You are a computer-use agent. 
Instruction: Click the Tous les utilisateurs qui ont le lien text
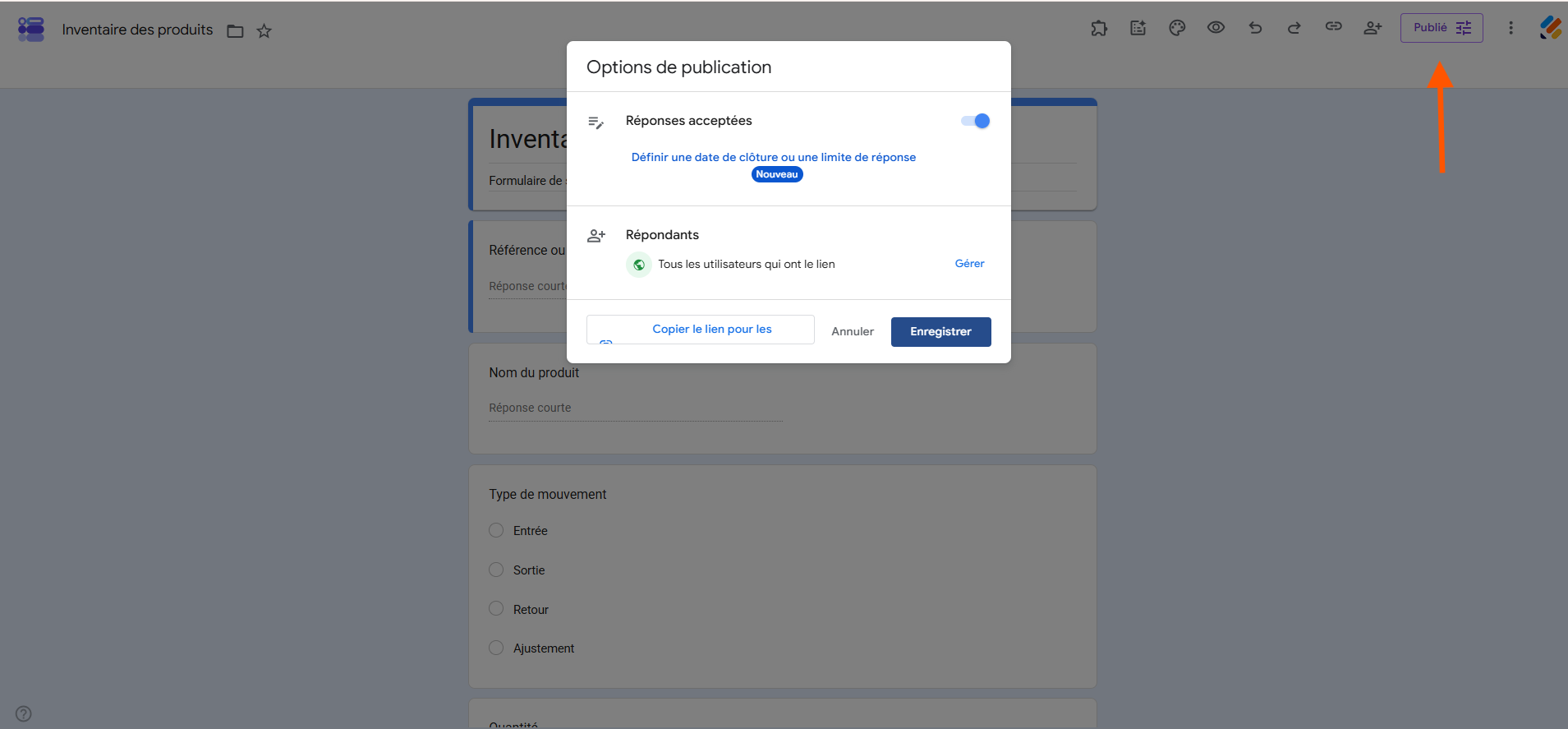point(747,264)
